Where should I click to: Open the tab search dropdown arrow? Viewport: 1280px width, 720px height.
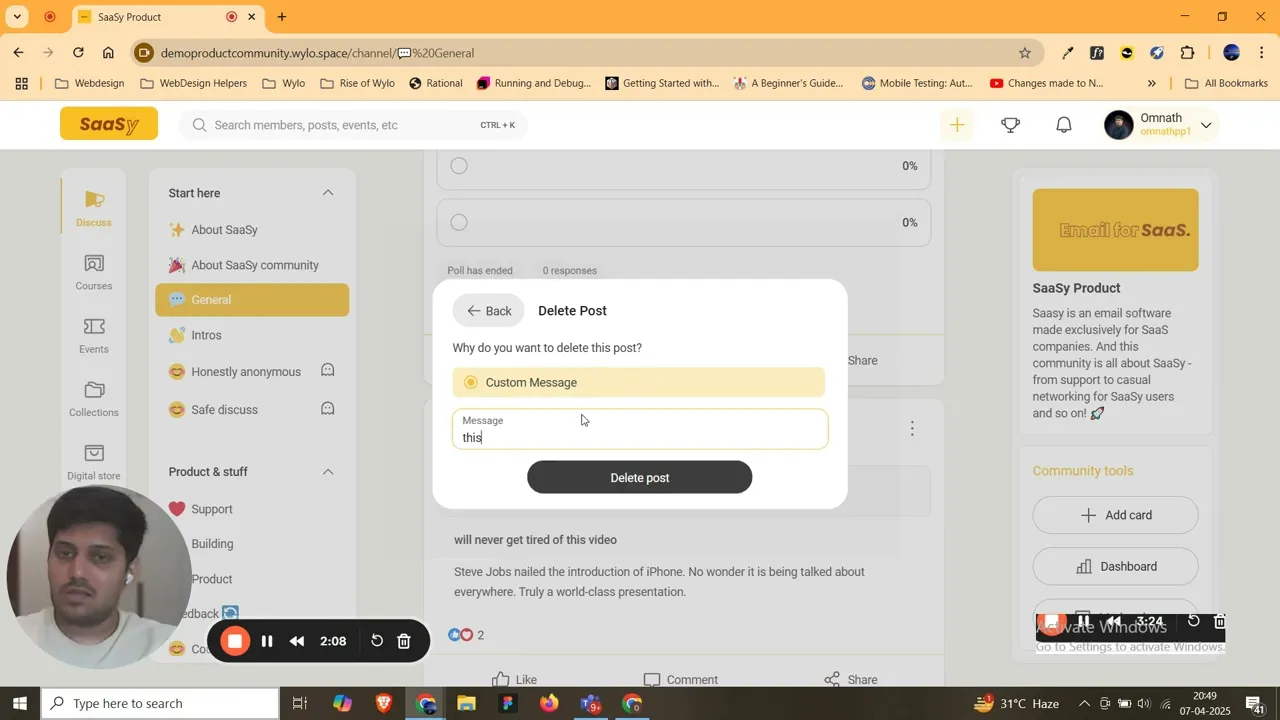coord(17,17)
